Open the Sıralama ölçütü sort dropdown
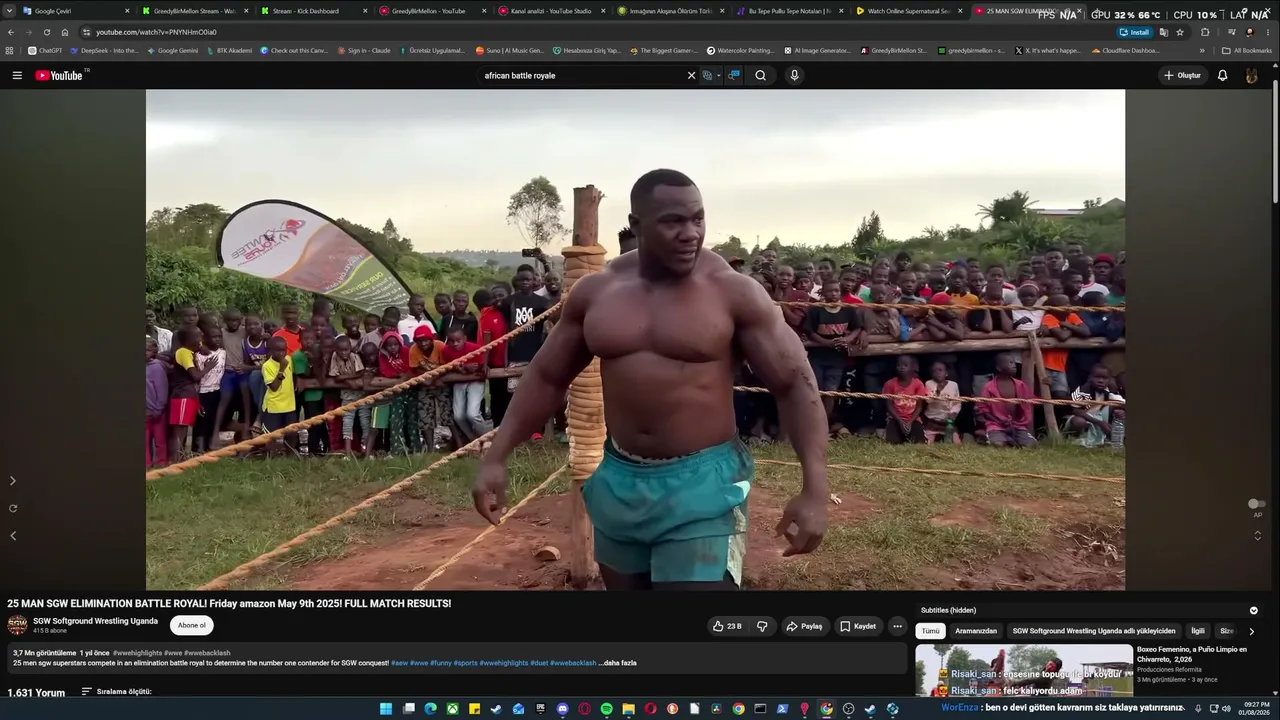This screenshot has height=720, width=1280. 116,691
